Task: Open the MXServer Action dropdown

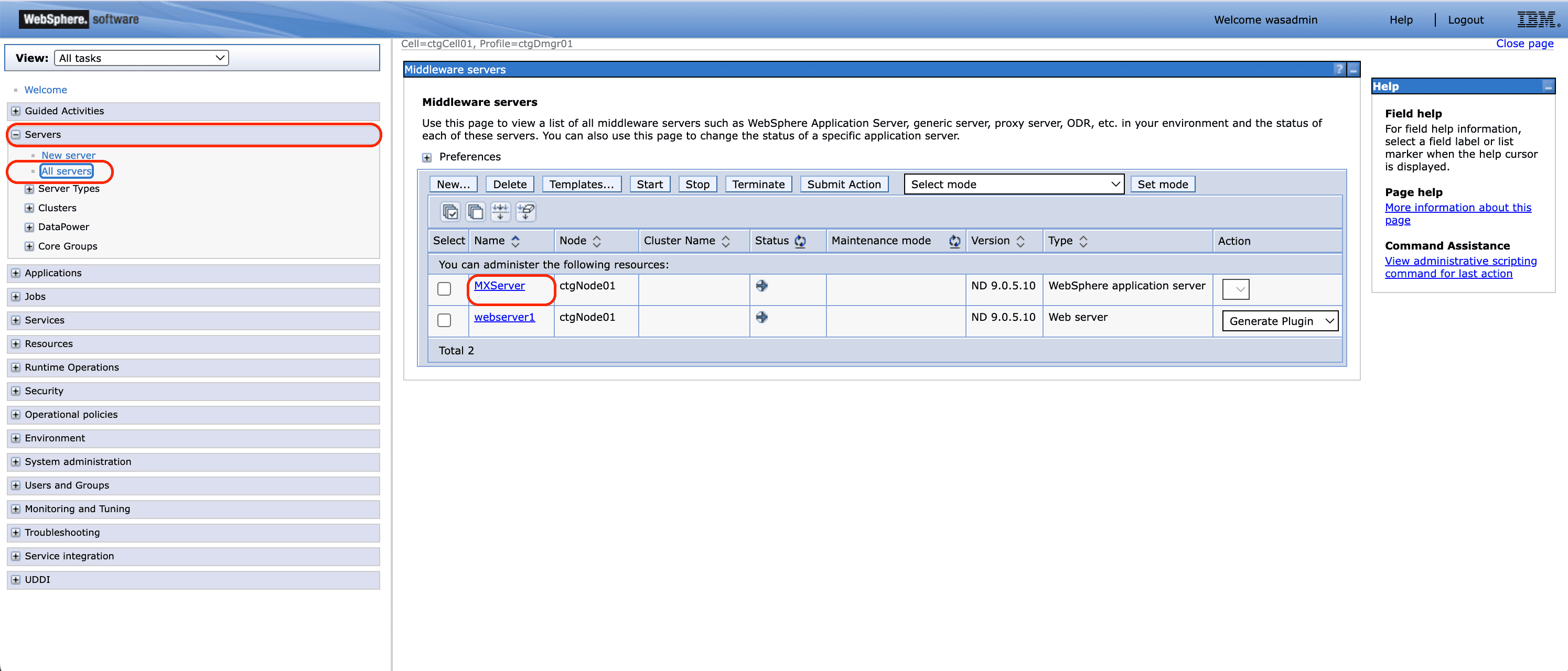Action: [x=1235, y=289]
